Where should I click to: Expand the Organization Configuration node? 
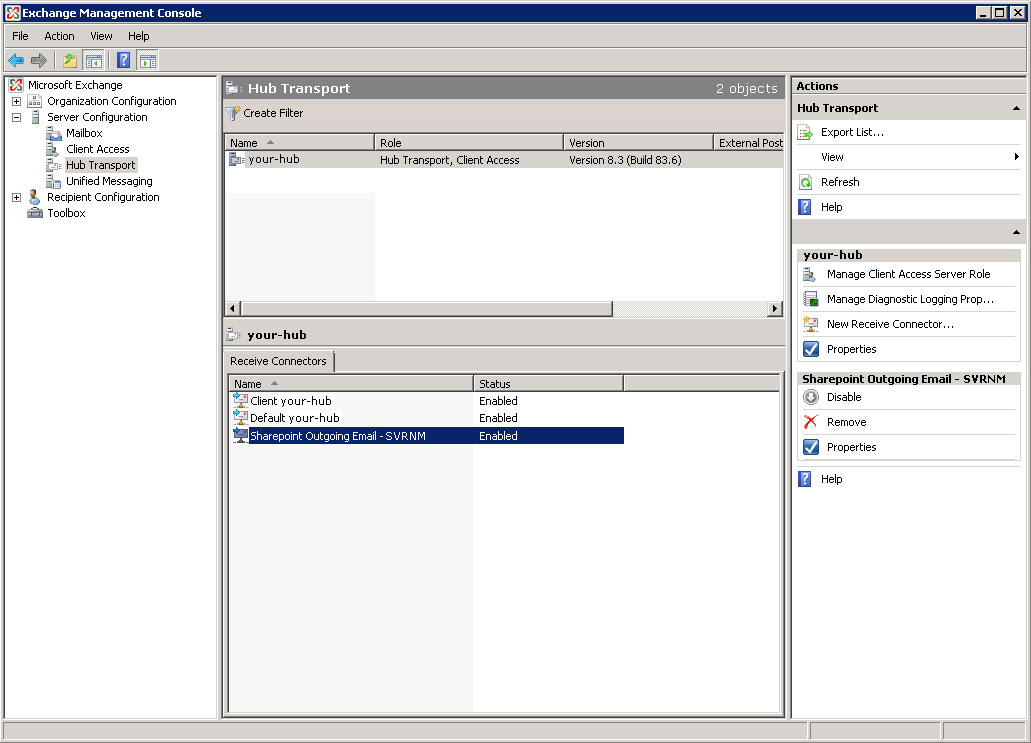pyautogui.click(x=16, y=101)
